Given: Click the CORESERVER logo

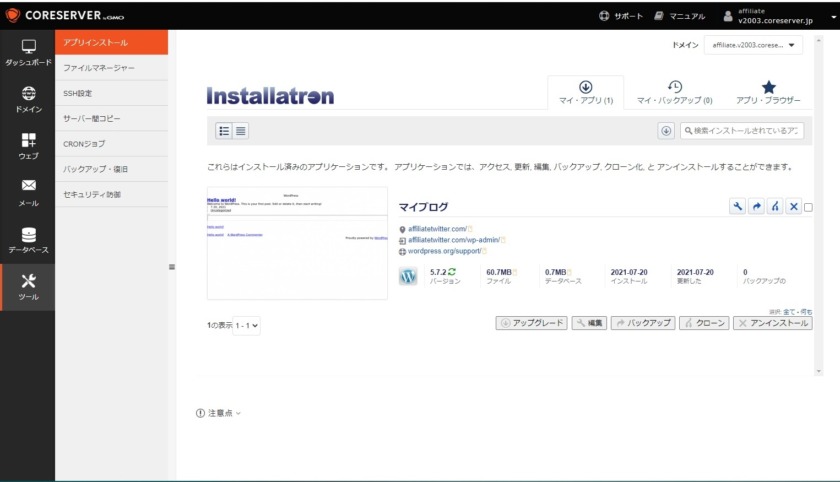Looking at the screenshot, I should (64, 15).
